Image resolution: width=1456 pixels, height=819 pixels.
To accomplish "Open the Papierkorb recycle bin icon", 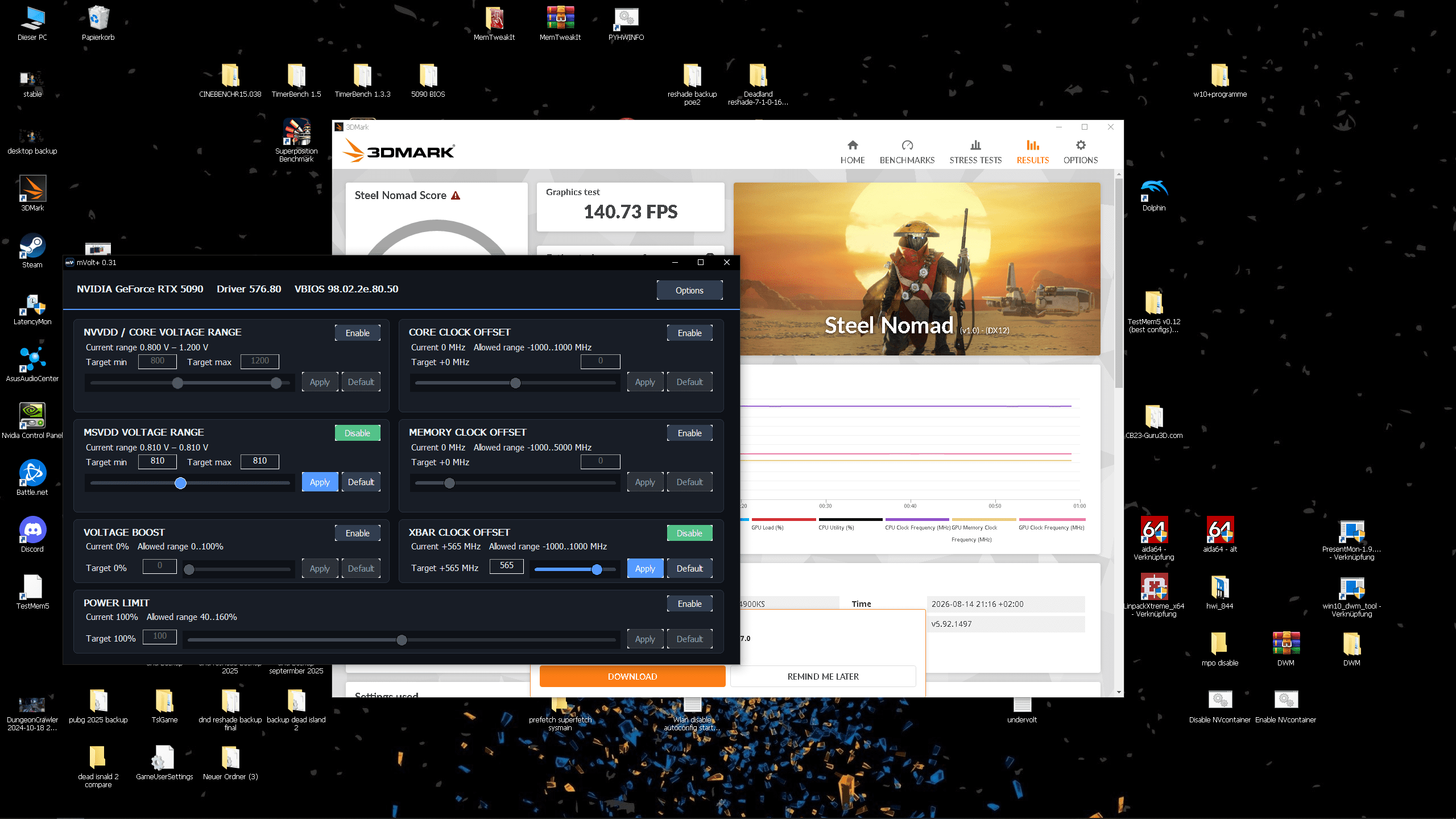I will (98, 23).
